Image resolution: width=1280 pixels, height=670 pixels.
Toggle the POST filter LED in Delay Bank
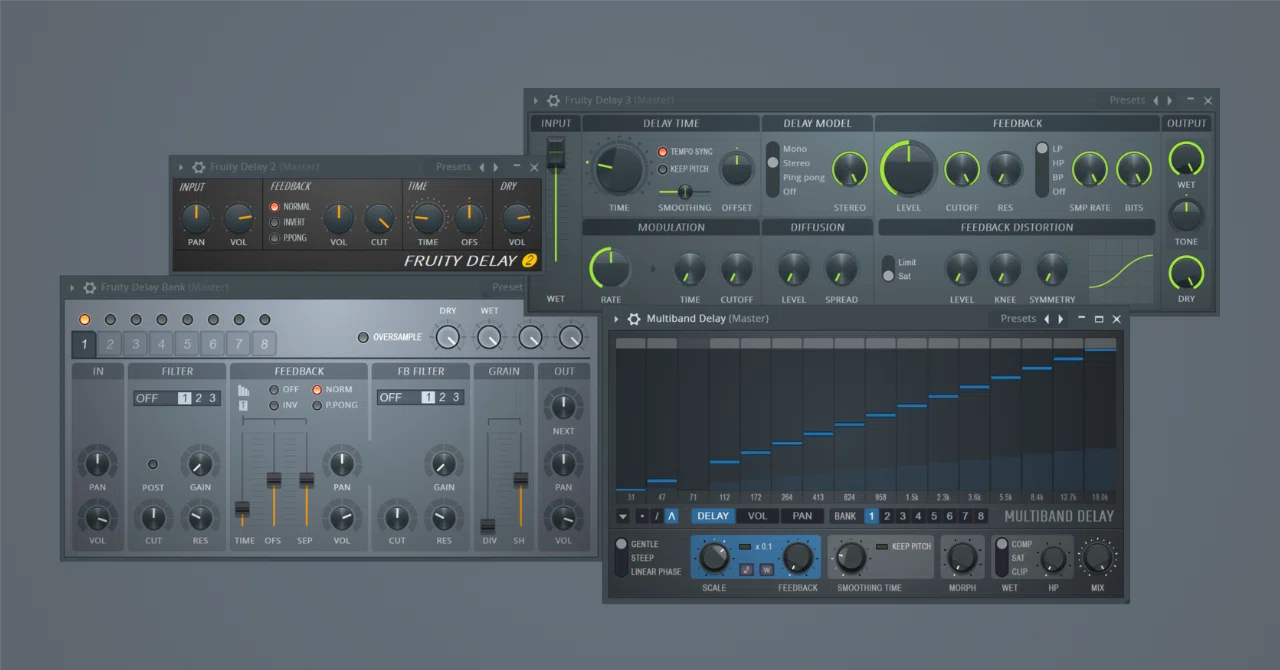(x=153, y=464)
